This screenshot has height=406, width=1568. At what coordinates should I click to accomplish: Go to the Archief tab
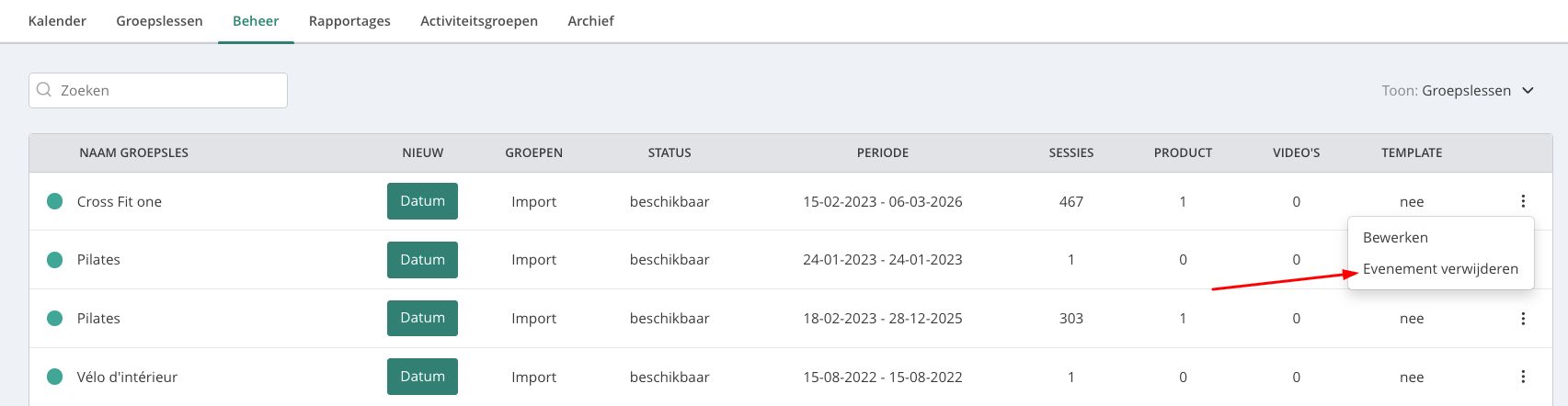590,20
